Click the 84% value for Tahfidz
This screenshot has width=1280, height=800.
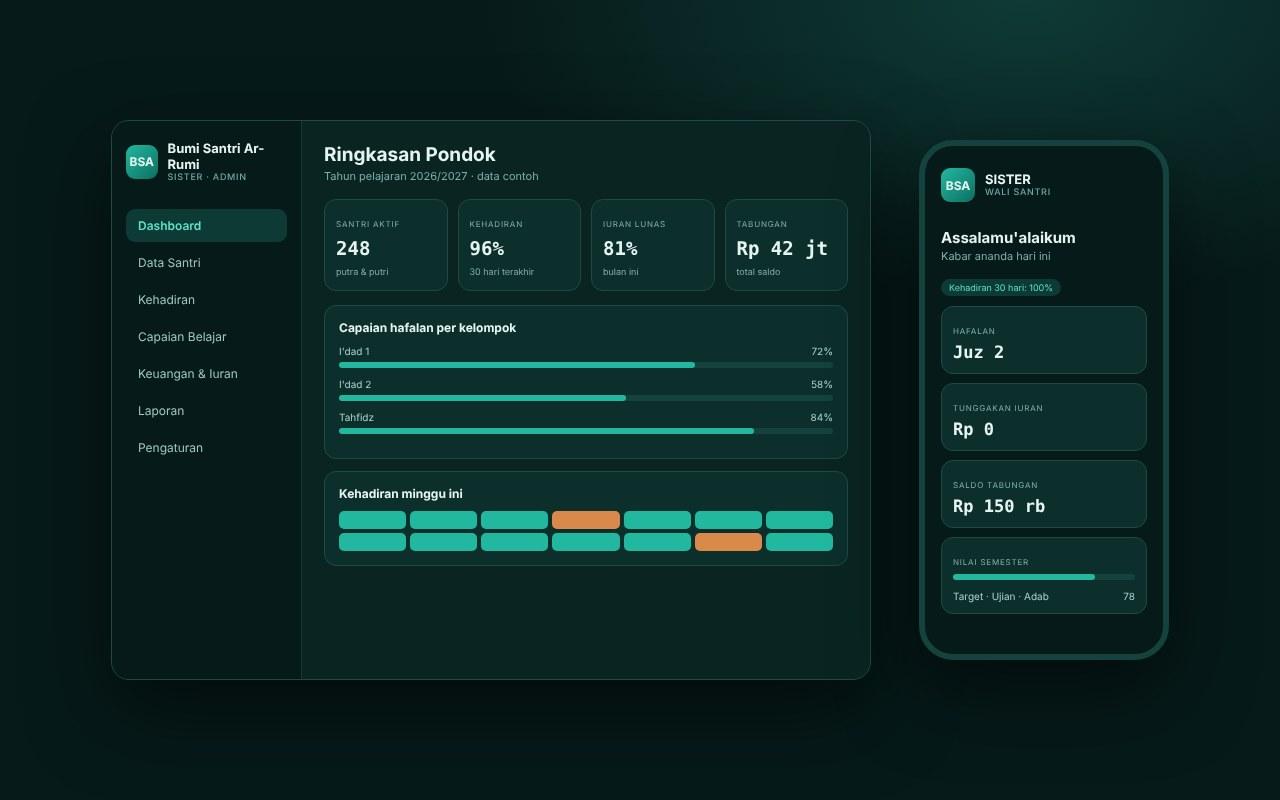pos(822,418)
